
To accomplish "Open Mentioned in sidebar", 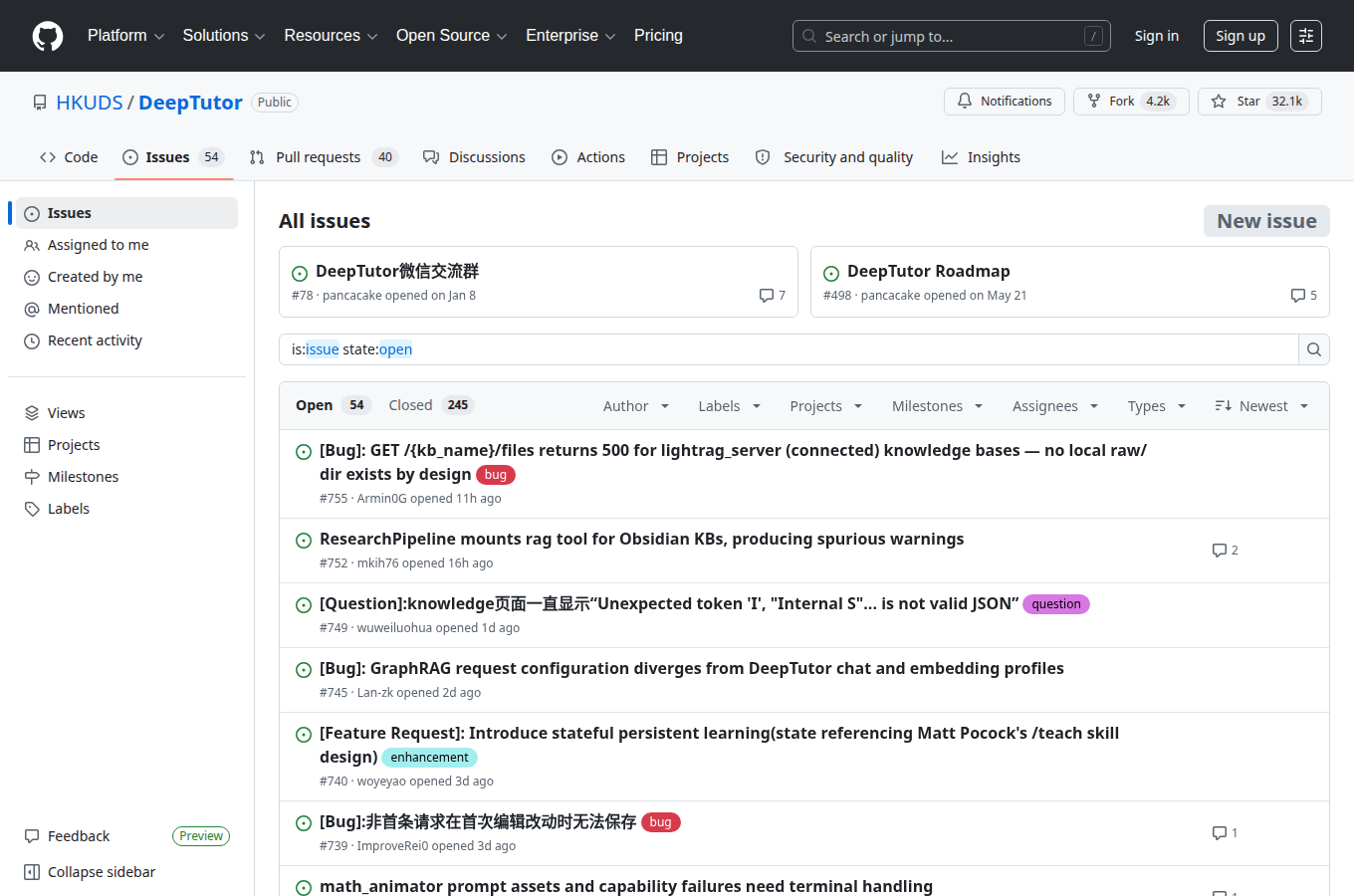I will [x=126, y=309].
